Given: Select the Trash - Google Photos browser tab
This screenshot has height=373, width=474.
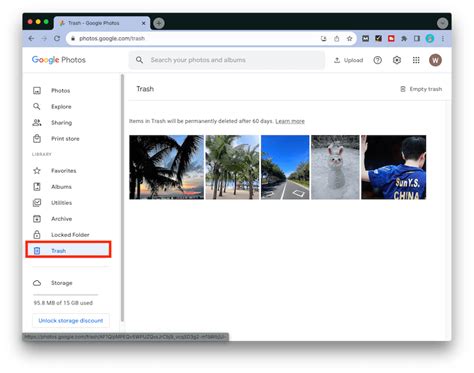Looking at the screenshot, I should point(102,23).
